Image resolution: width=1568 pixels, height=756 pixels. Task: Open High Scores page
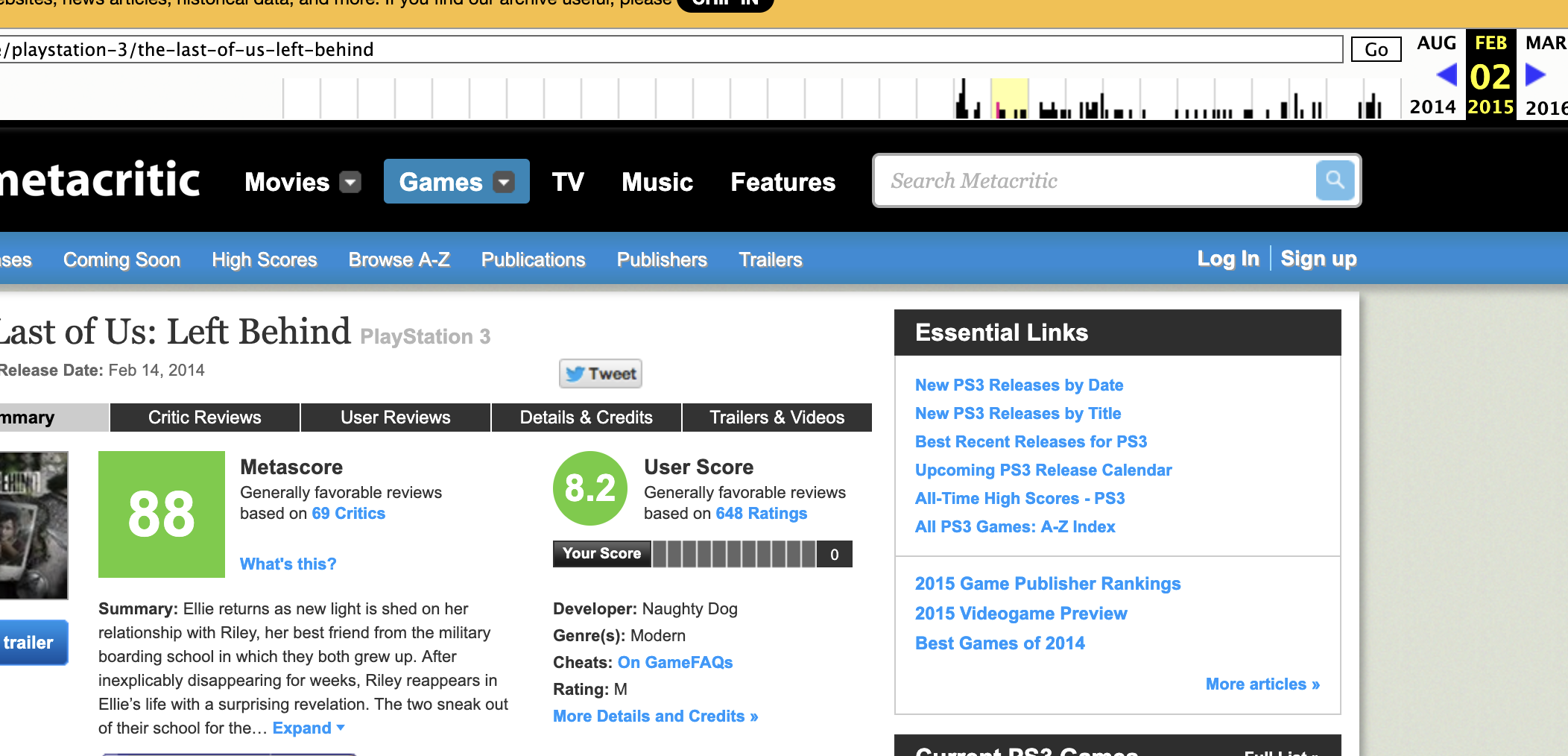[x=265, y=259]
